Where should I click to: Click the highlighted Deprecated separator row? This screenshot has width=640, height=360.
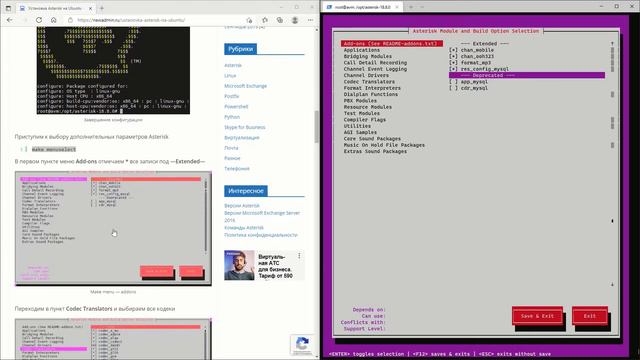point(527,75)
